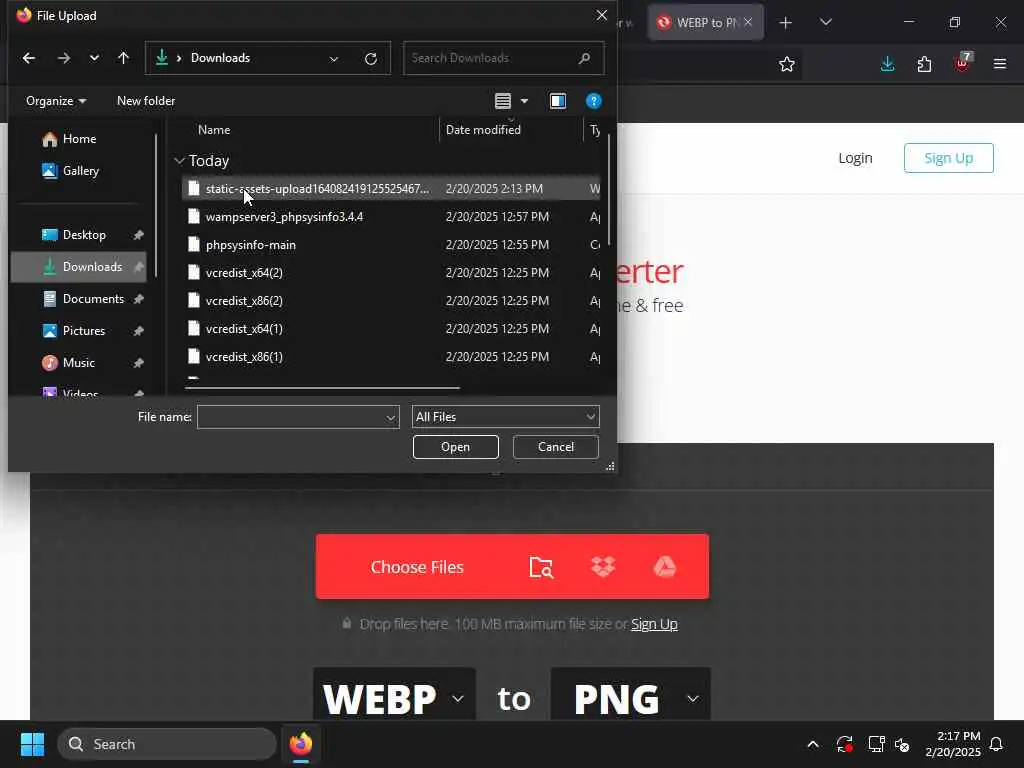Select the vcredist_x64(2) file

tap(391, 273)
